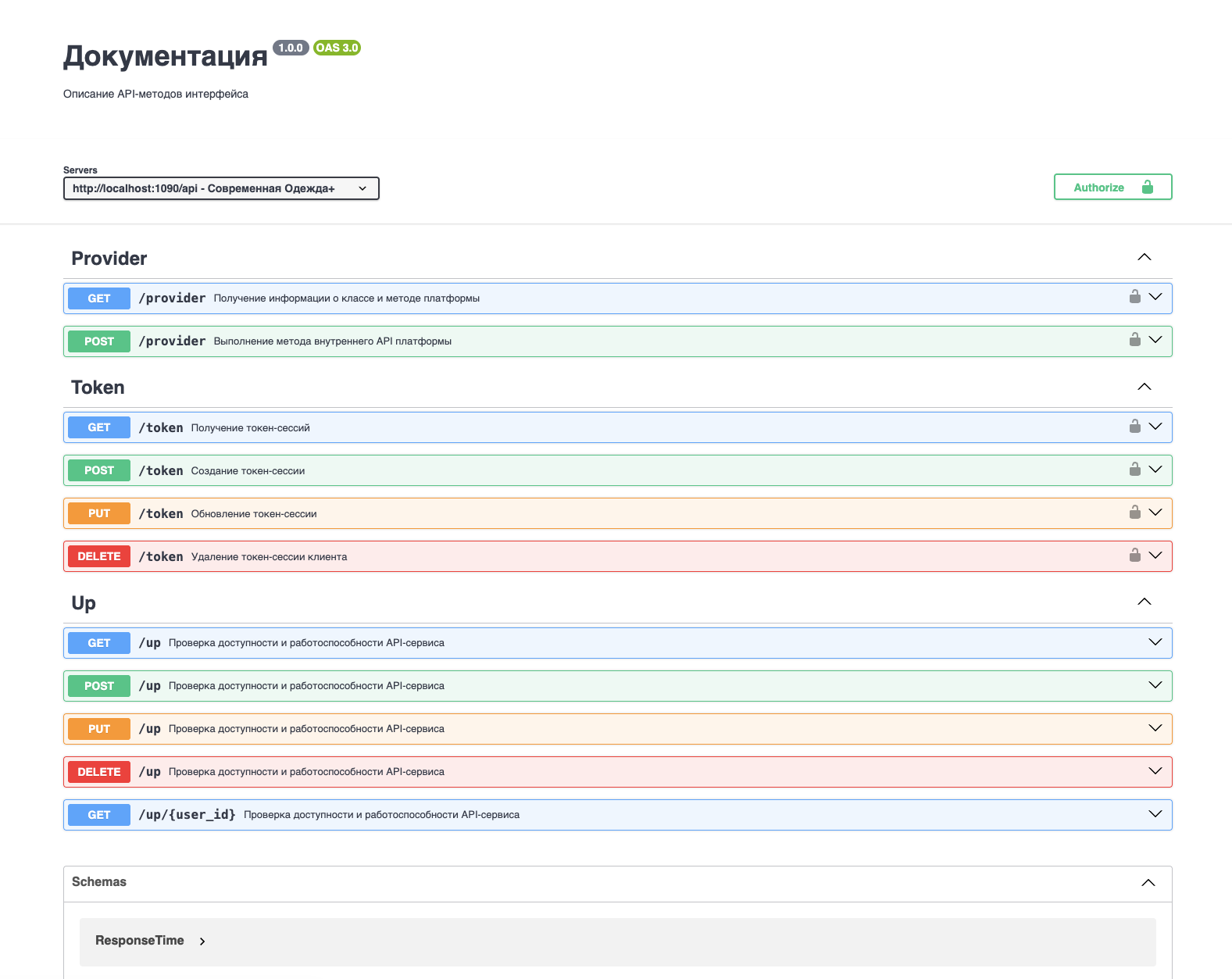Viewport: 1232px width, 979px height.
Task: Open the Servers dropdown selector
Action: pyautogui.click(x=221, y=188)
